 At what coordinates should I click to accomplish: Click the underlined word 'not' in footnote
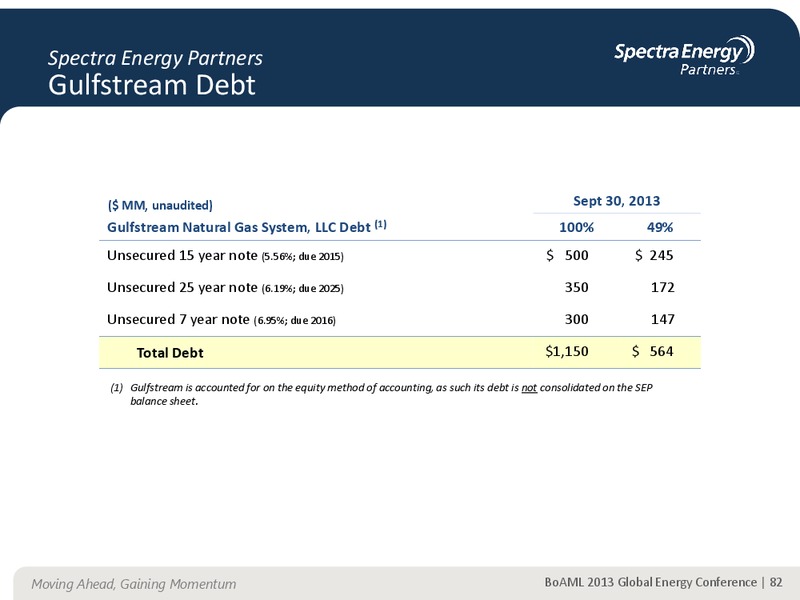[529, 387]
